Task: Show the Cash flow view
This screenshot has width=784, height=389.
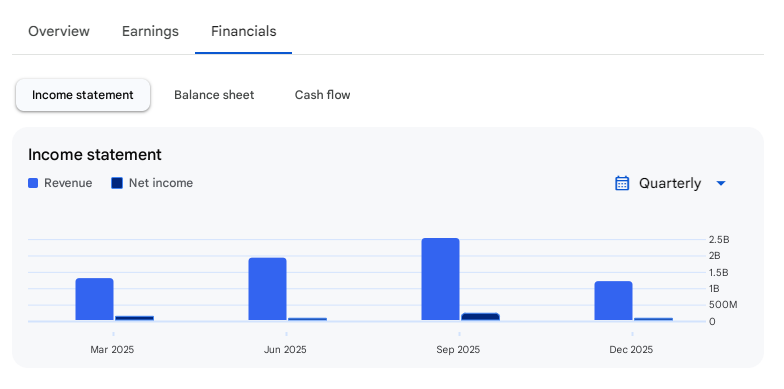Action: pos(322,95)
